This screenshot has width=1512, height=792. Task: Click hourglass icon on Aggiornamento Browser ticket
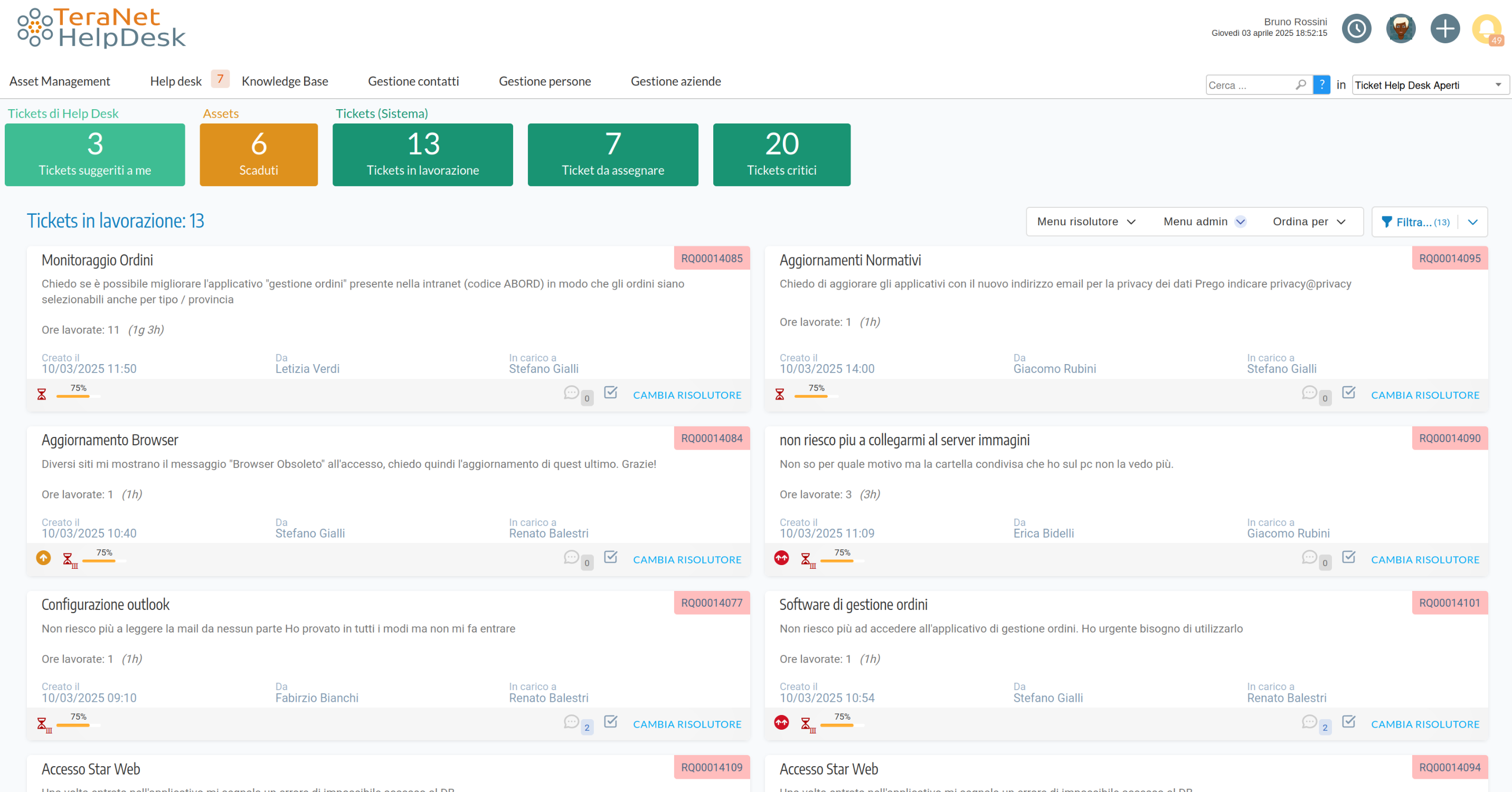(x=69, y=560)
